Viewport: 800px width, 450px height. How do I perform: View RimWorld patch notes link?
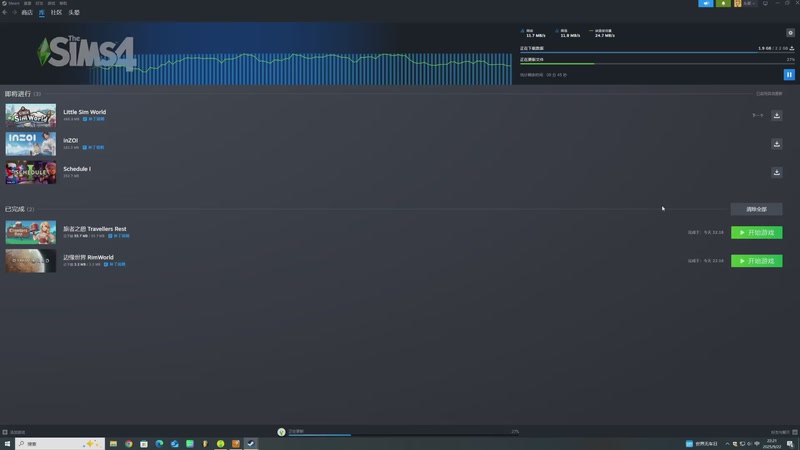[115, 264]
